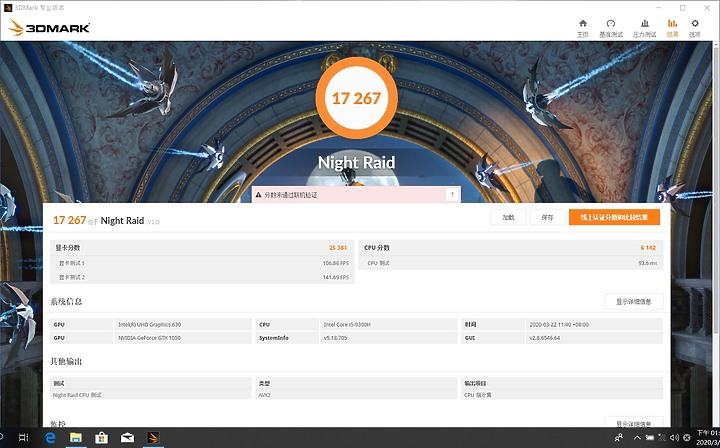Click the date 2020-03-22 11:40 +08:00
Viewport: 720px width, 448px height.
pos(559,325)
